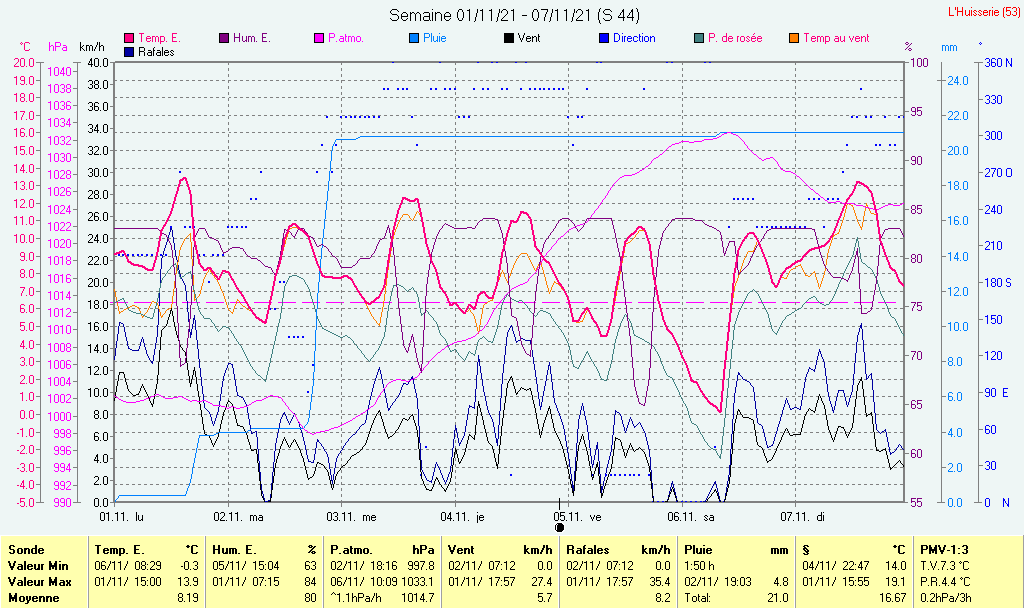Image resolution: width=1024 pixels, height=608 pixels.
Task: Select the 'T.V.7.3 °C' value
Action: click(x=945, y=566)
